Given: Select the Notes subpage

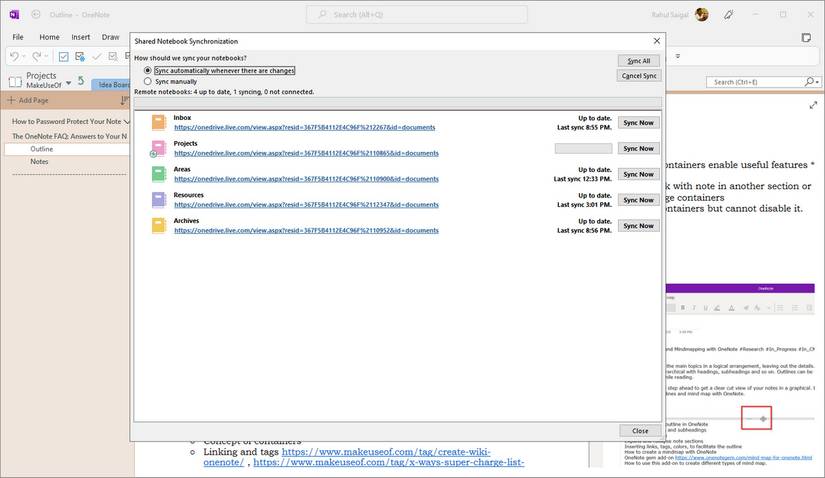Looking at the screenshot, I should pyautogui.click(x=39, y=162).
